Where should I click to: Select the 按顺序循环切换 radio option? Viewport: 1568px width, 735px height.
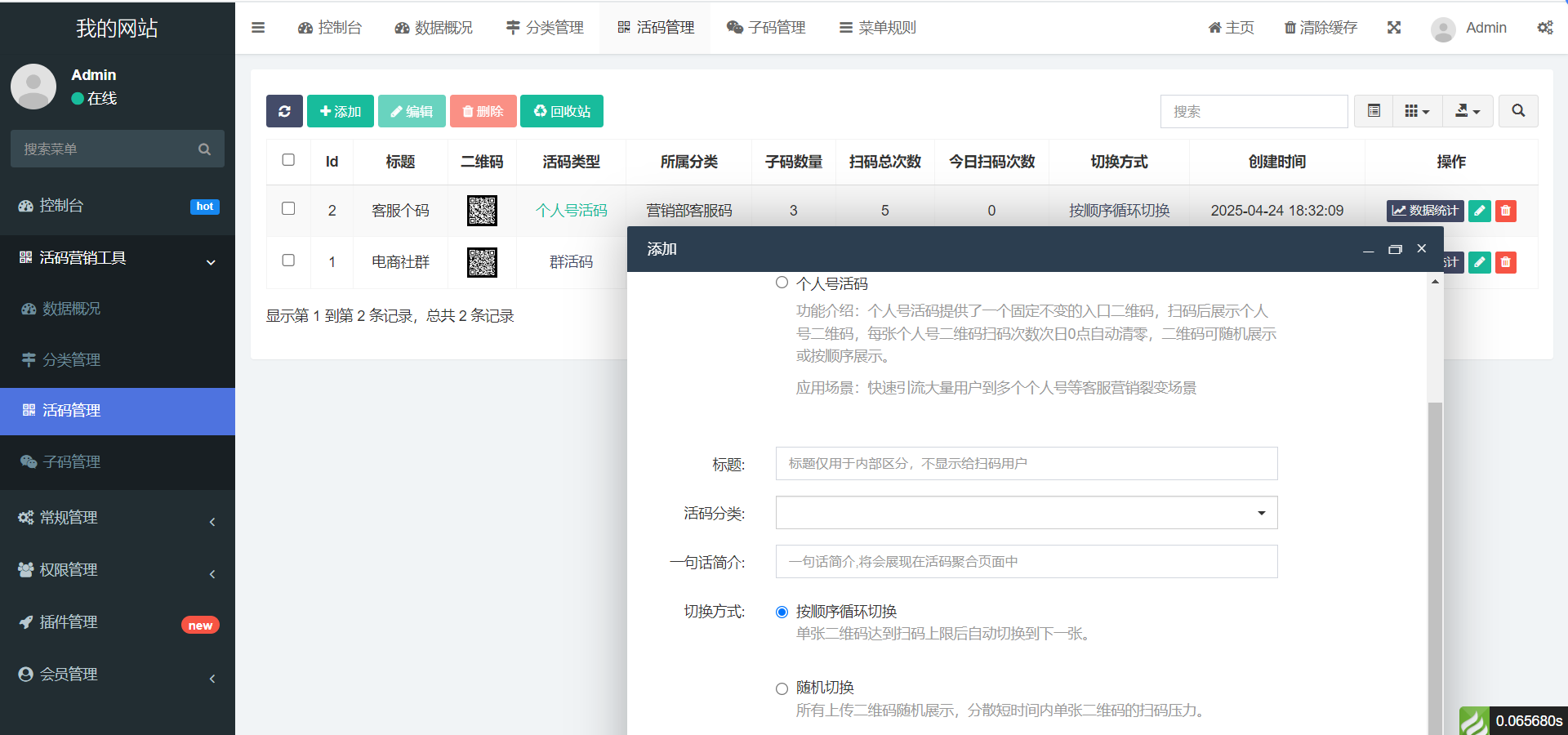click(782, 612)
